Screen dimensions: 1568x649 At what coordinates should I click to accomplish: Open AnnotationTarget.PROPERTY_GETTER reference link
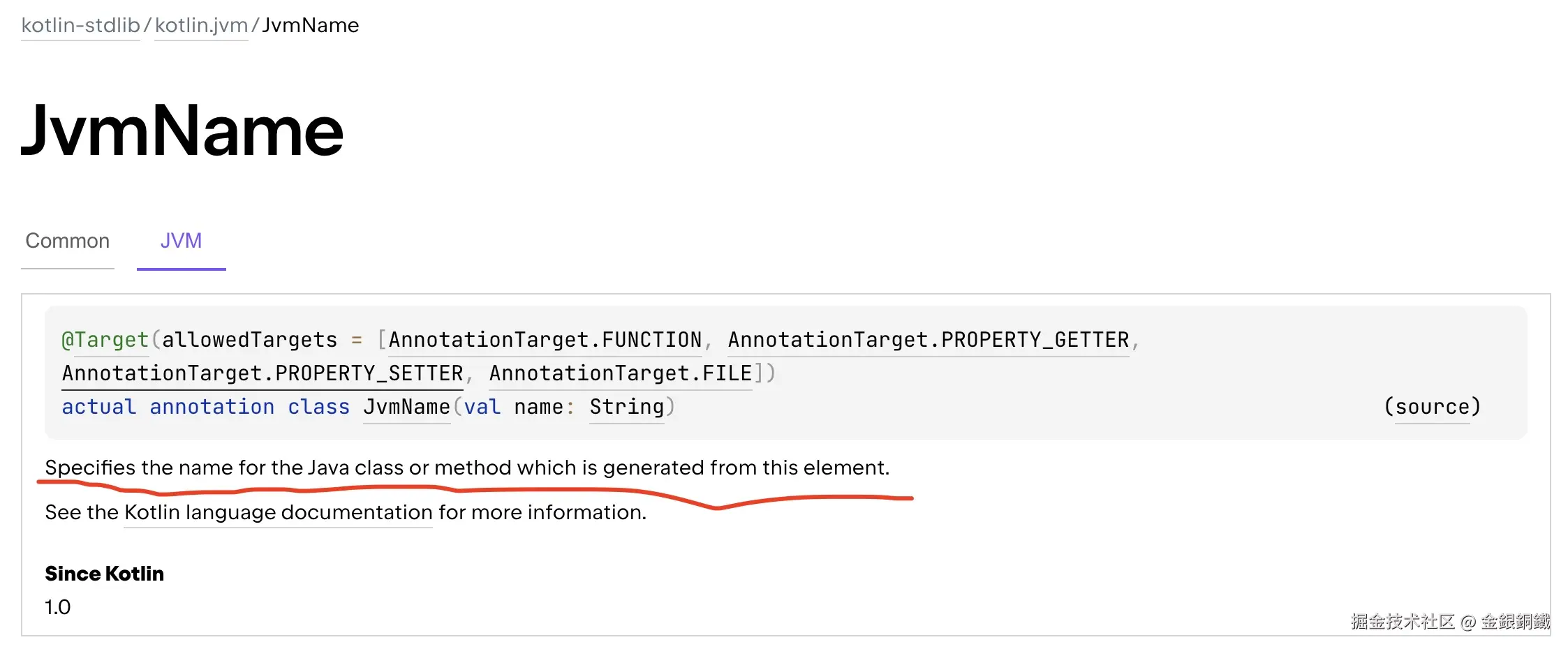pyautogui.click(x=929, y=340)
